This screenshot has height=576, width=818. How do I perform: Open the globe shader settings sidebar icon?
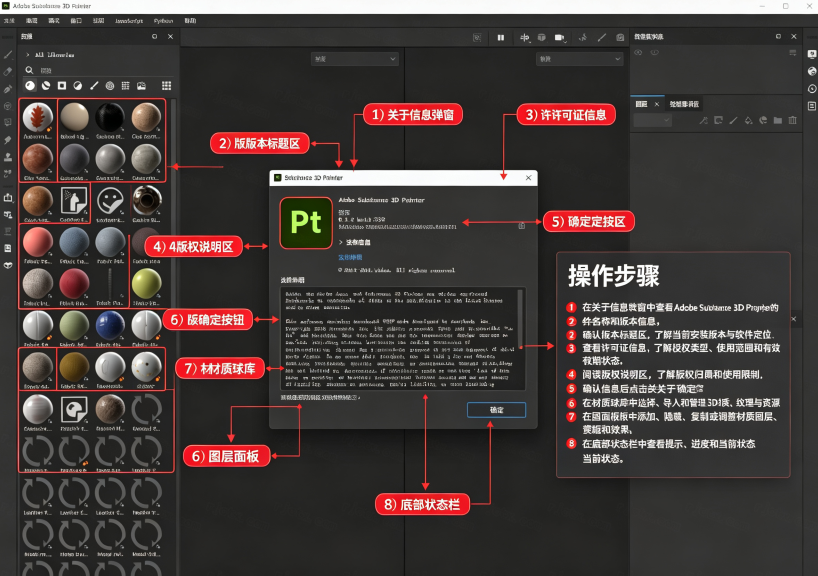click(x=812, y=71)
